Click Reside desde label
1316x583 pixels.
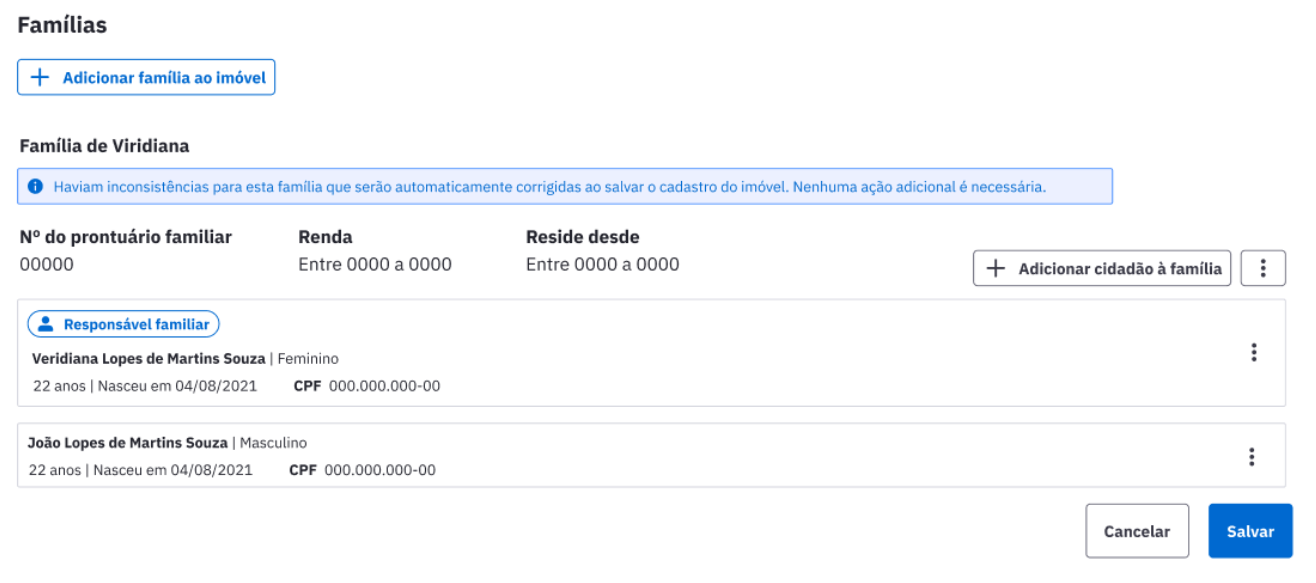(x=582, y=237)
